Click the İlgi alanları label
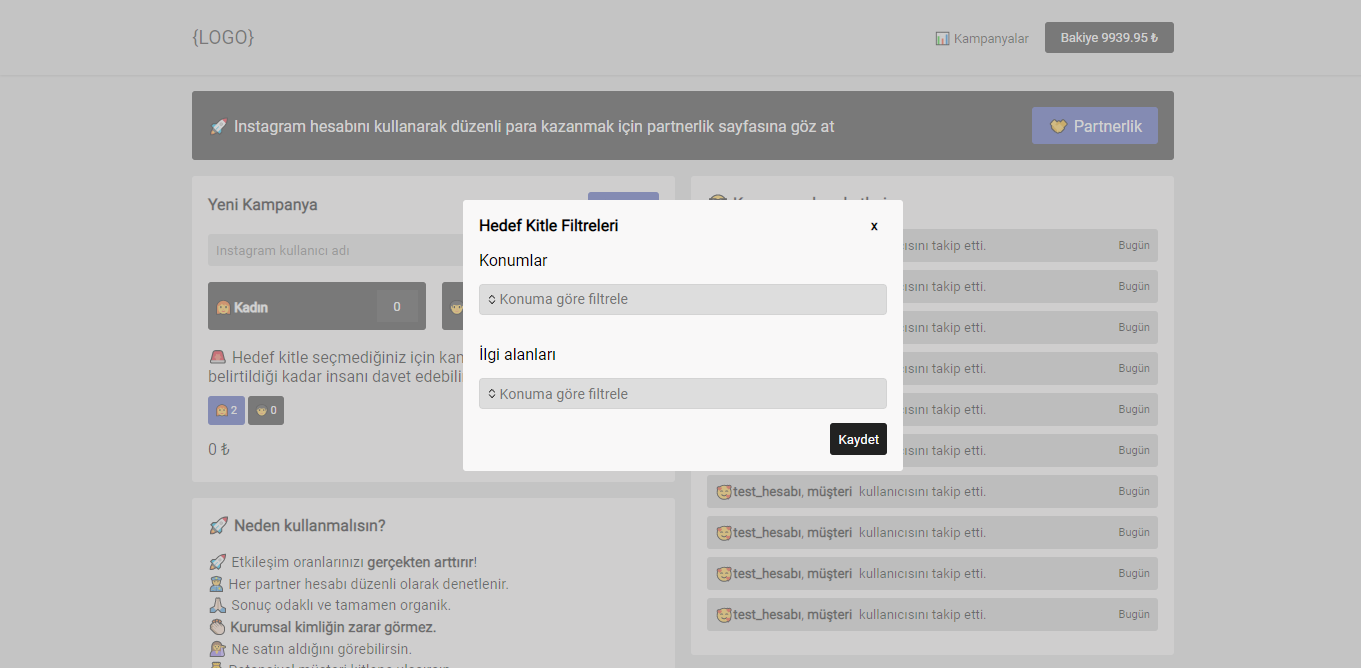This screenshot has width=1361, height=668. pyautogui.click(x=518, y=355)
